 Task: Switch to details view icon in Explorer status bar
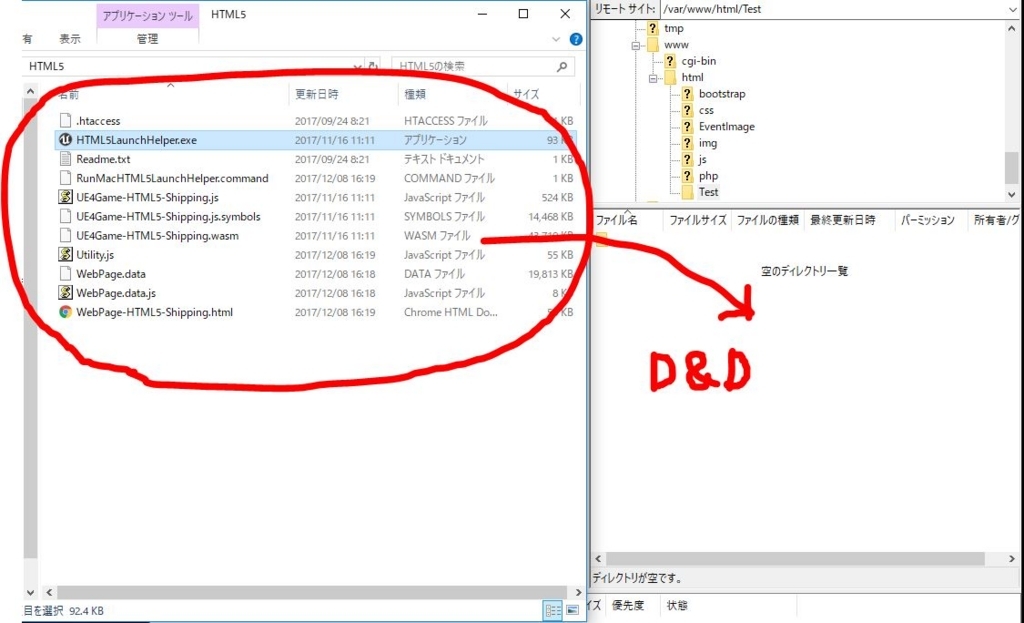[x=552, y=611]
